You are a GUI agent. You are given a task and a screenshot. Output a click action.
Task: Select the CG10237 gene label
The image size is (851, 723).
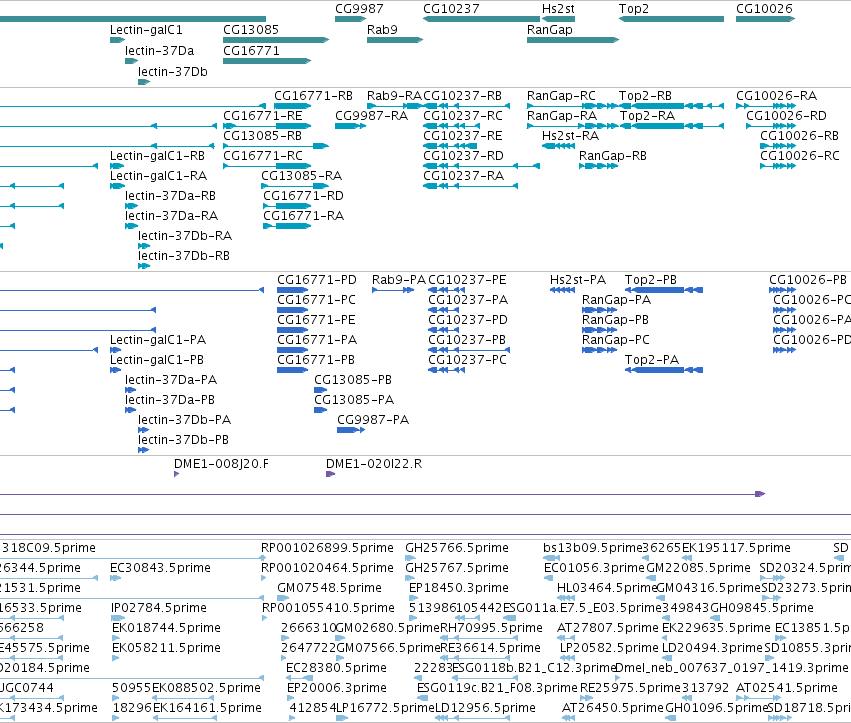[451, 9]
